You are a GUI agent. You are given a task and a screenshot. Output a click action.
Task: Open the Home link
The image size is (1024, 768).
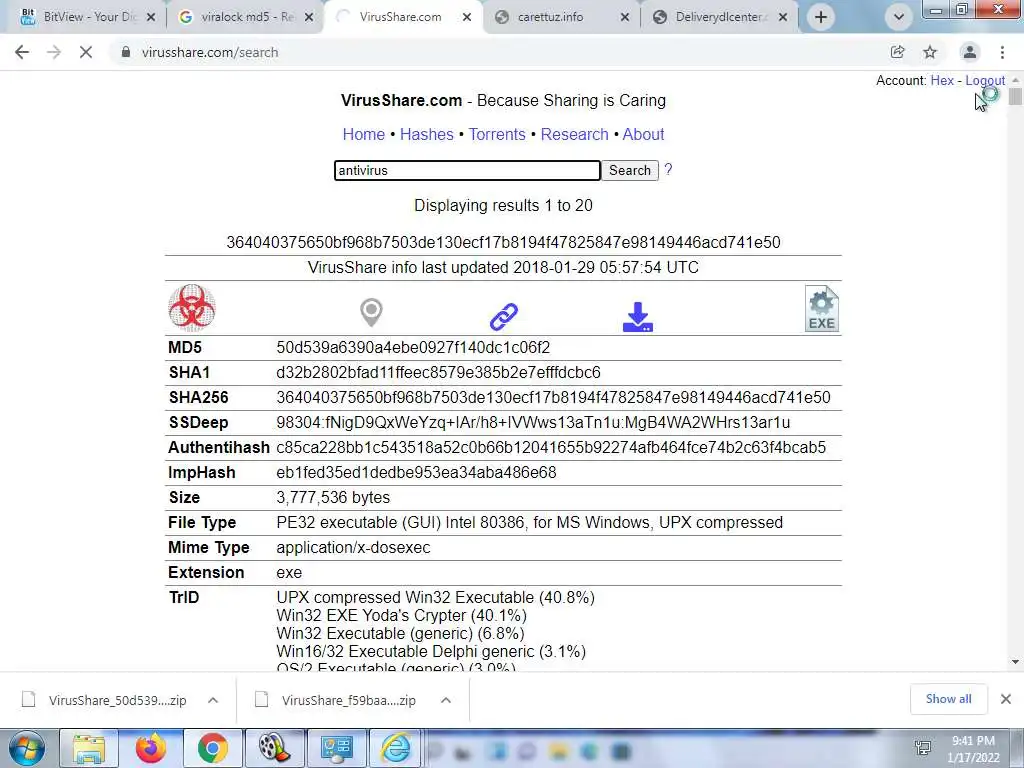tap(364, 135)
